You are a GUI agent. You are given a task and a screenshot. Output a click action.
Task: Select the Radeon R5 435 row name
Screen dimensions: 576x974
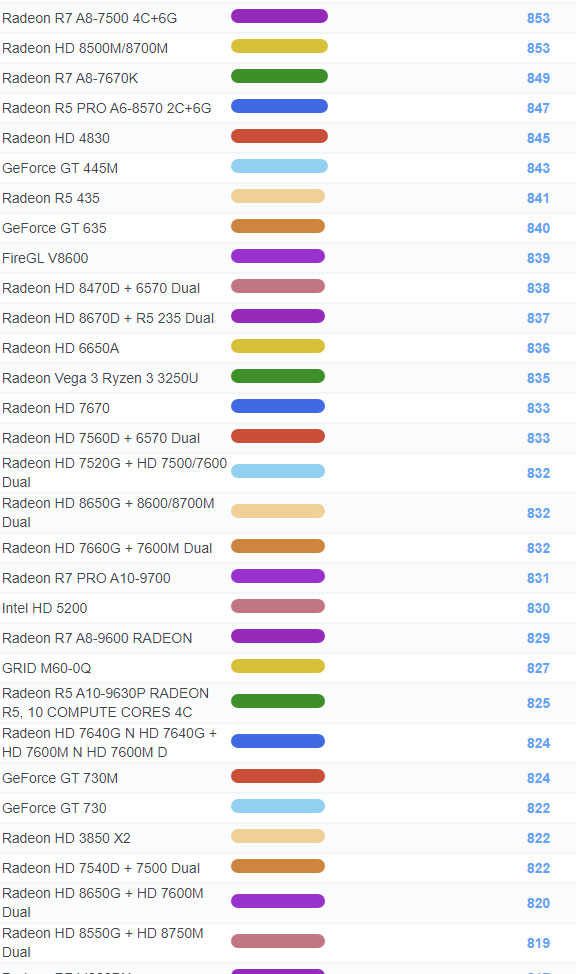click(51, 198)
